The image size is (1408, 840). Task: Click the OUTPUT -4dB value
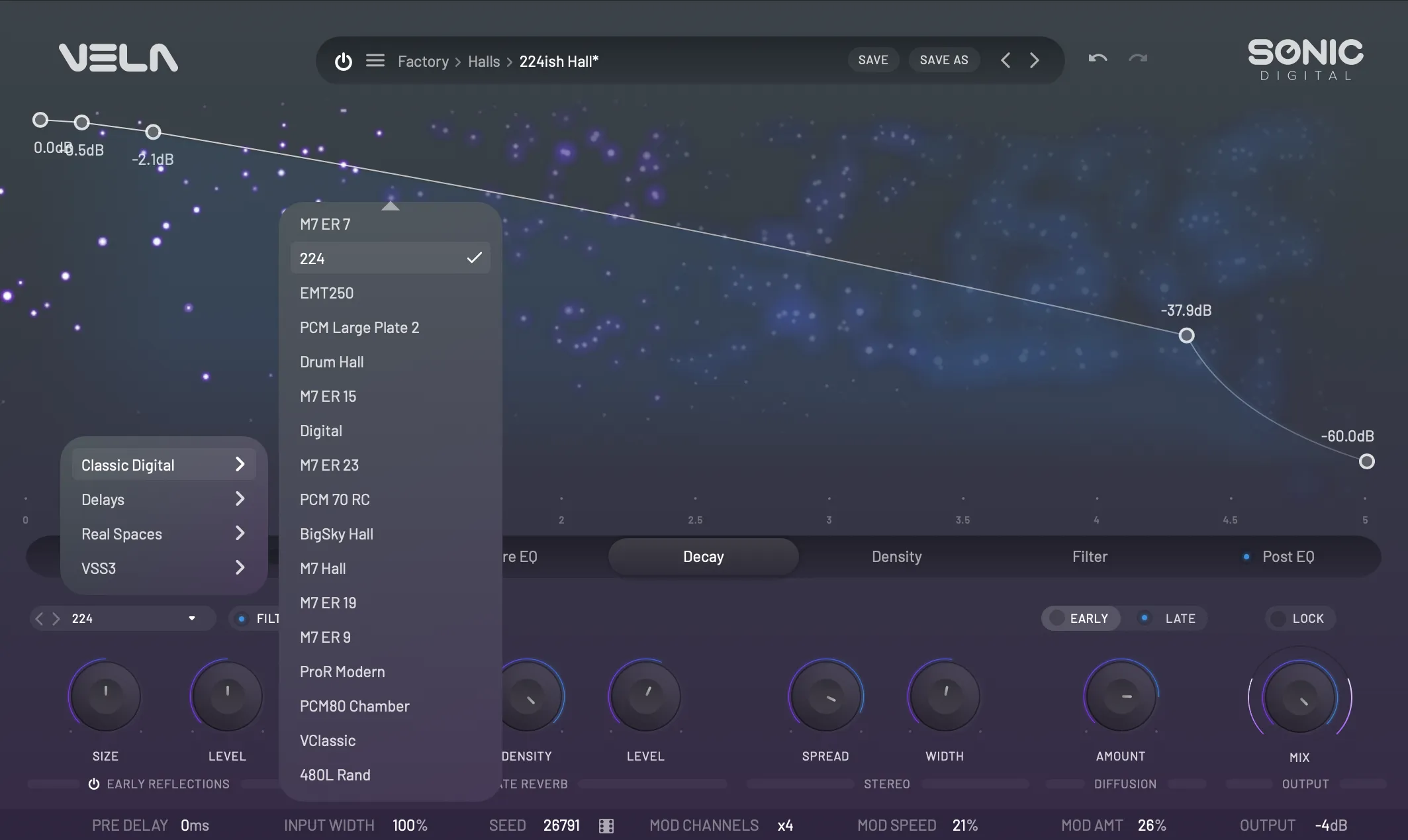point(1331,825)
